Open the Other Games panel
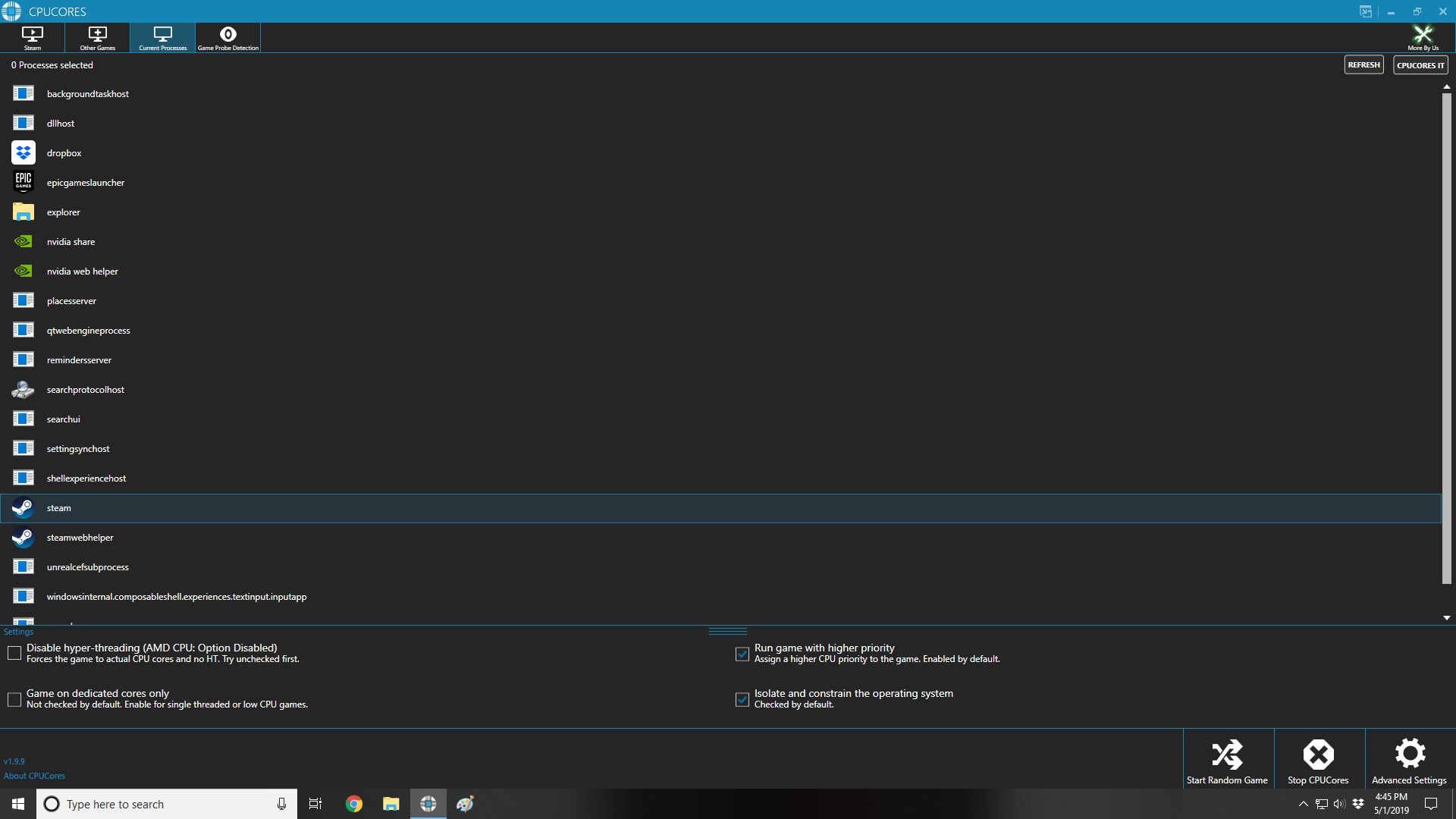The width and height of the screenshot is (1456, 819). [x=97, y=37]
